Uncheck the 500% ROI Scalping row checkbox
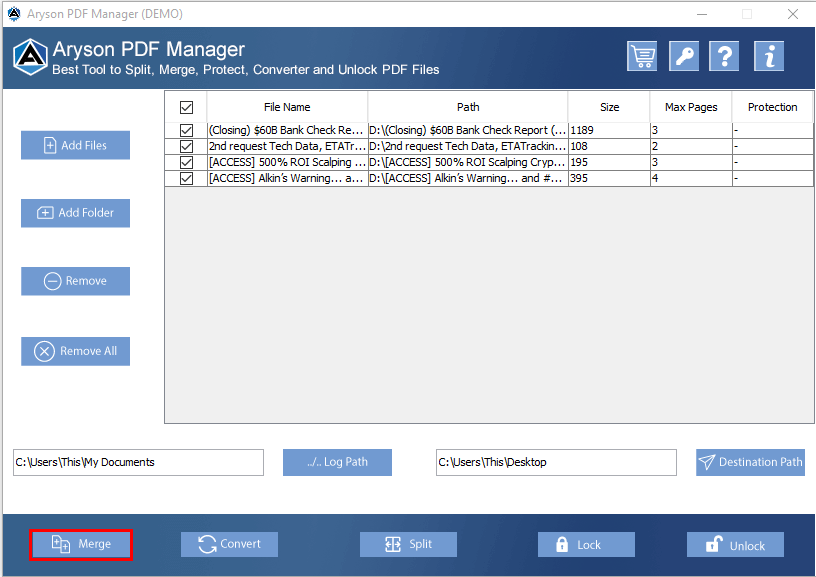 click(186, 162)
